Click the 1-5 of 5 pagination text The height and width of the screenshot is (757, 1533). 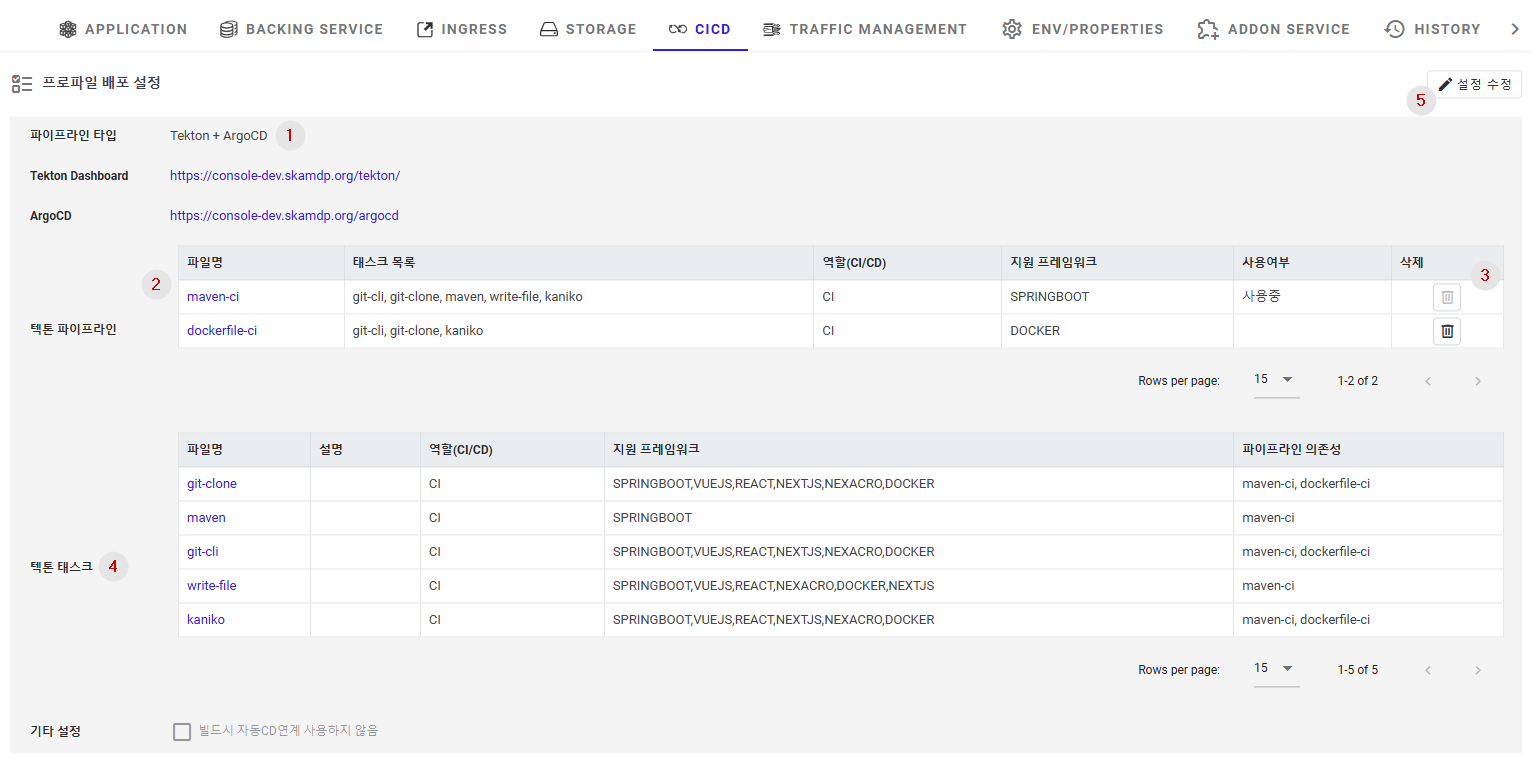coord(1358,669)
